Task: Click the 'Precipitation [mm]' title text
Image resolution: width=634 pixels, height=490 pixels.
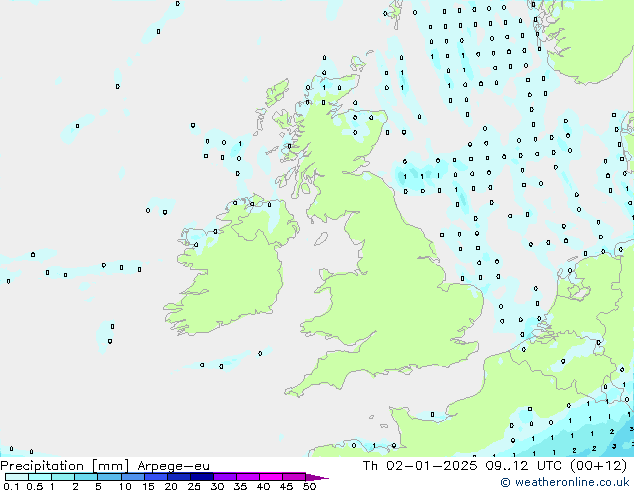Action: pyautogui.click(x=65, y=466)
